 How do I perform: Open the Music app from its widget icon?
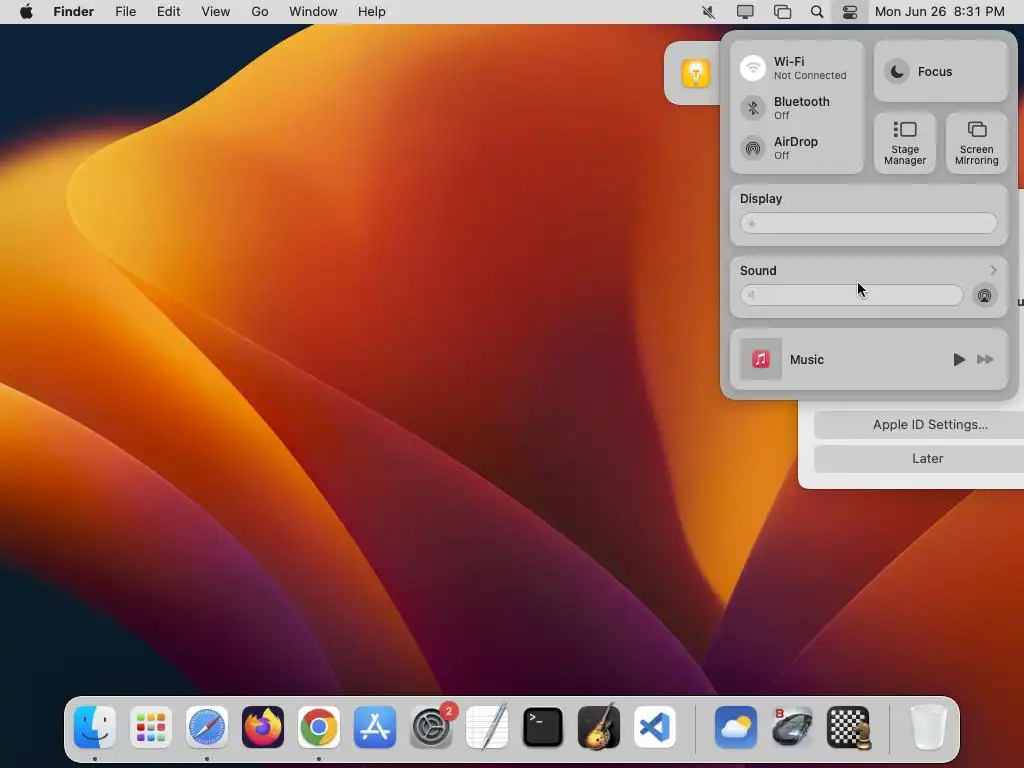tap(761, 359)
